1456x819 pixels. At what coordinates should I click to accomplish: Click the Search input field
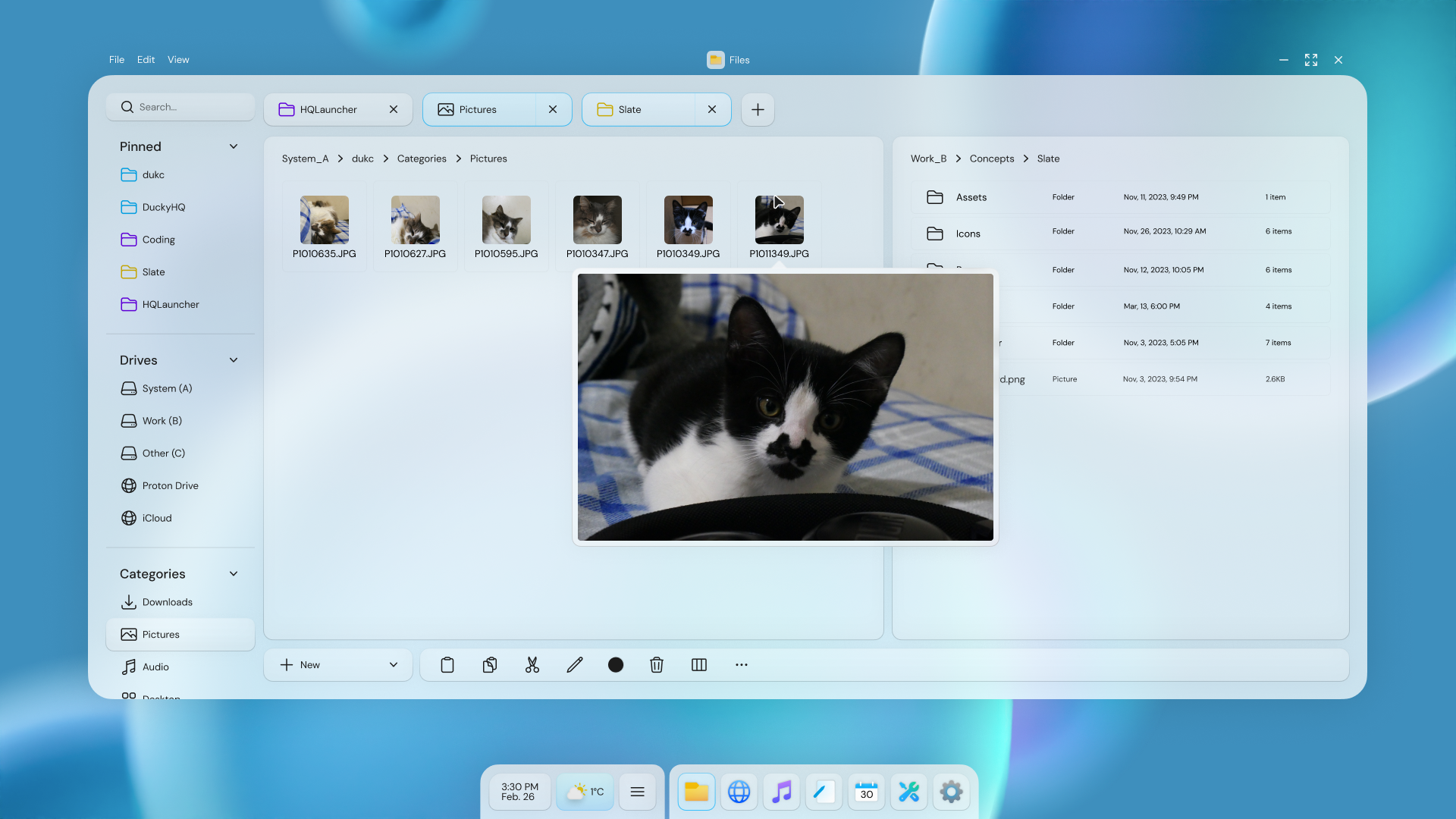pos(180,107)
